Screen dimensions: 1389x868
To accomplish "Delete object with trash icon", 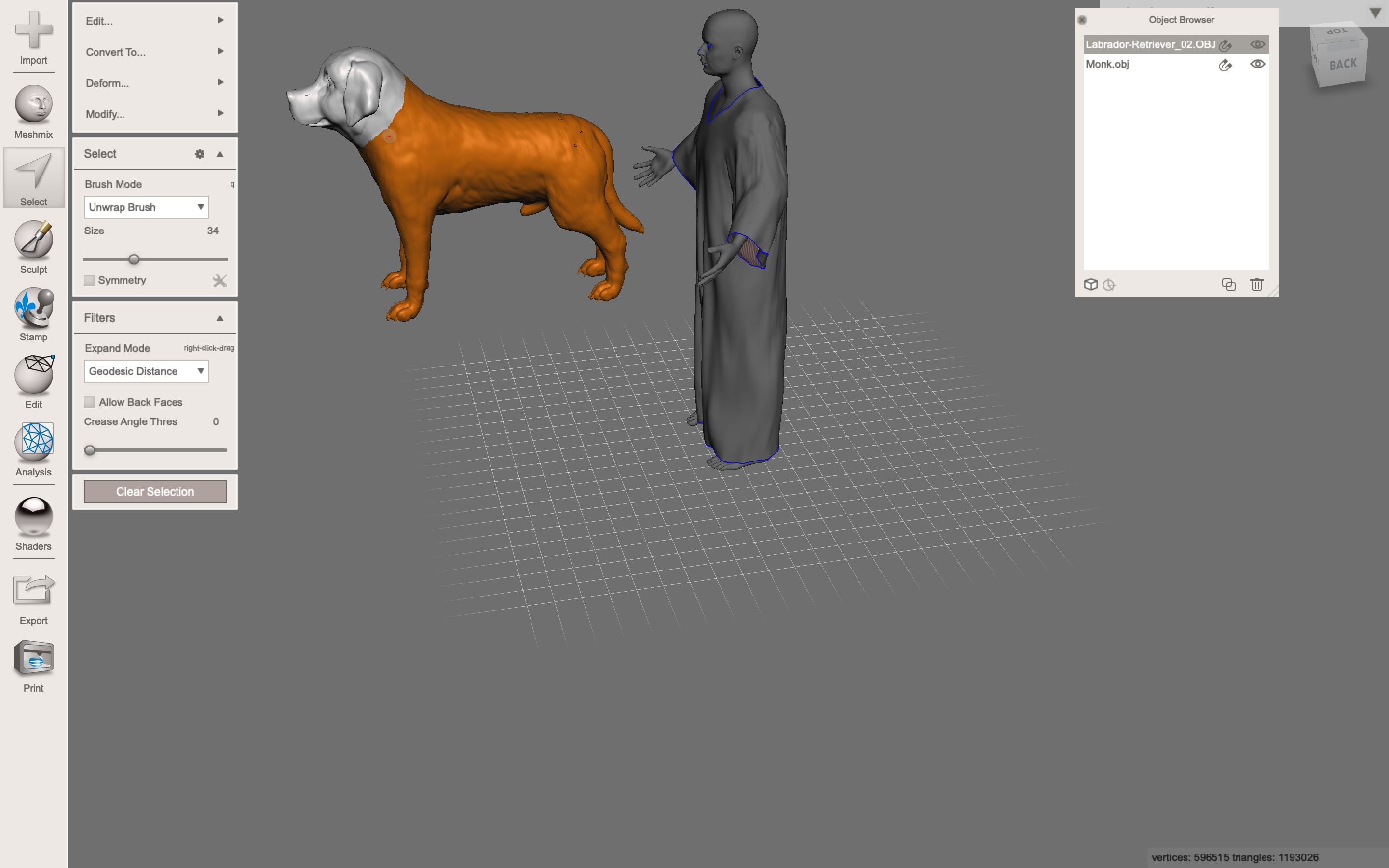I will pos(1256,285).
